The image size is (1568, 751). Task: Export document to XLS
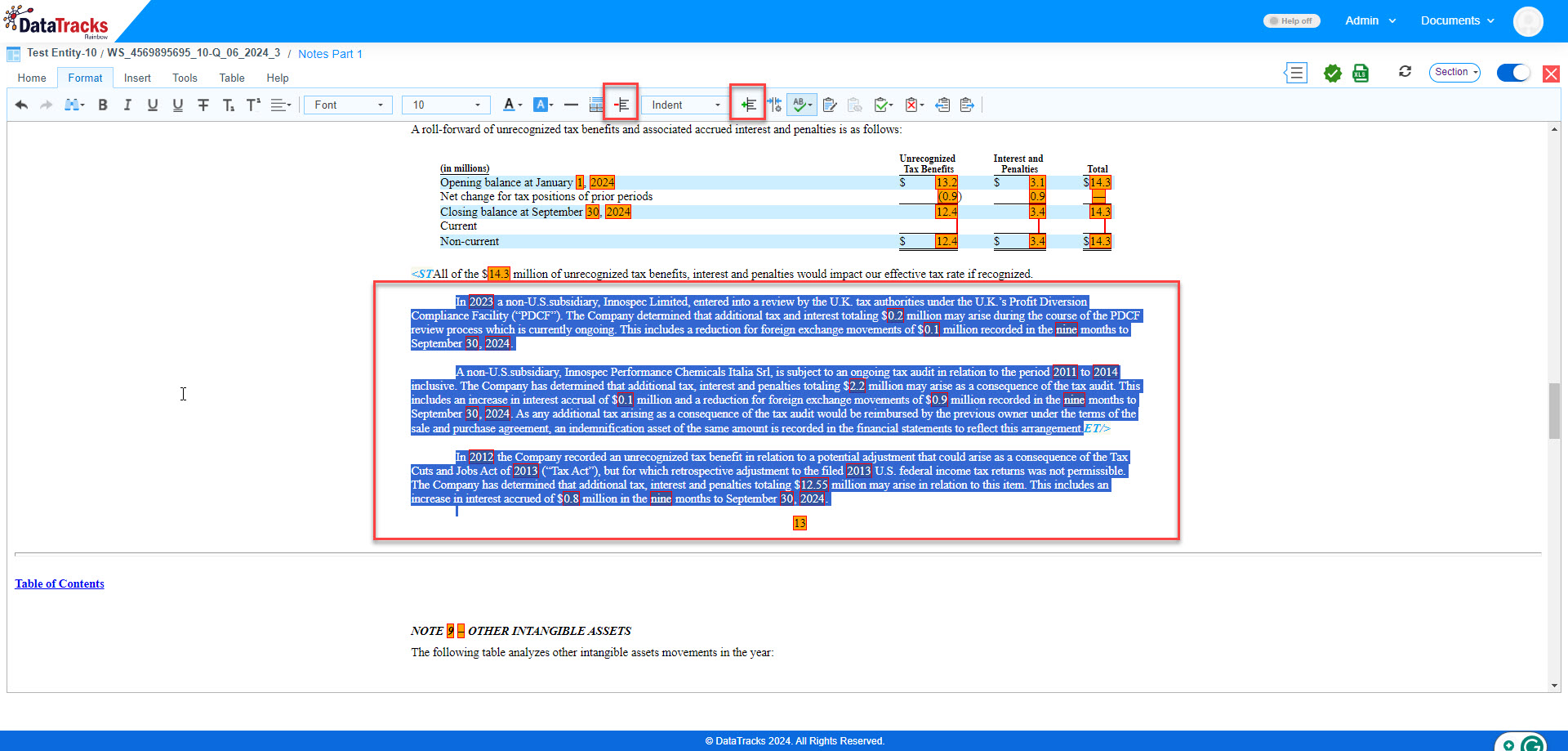[x=1361, y=74]
